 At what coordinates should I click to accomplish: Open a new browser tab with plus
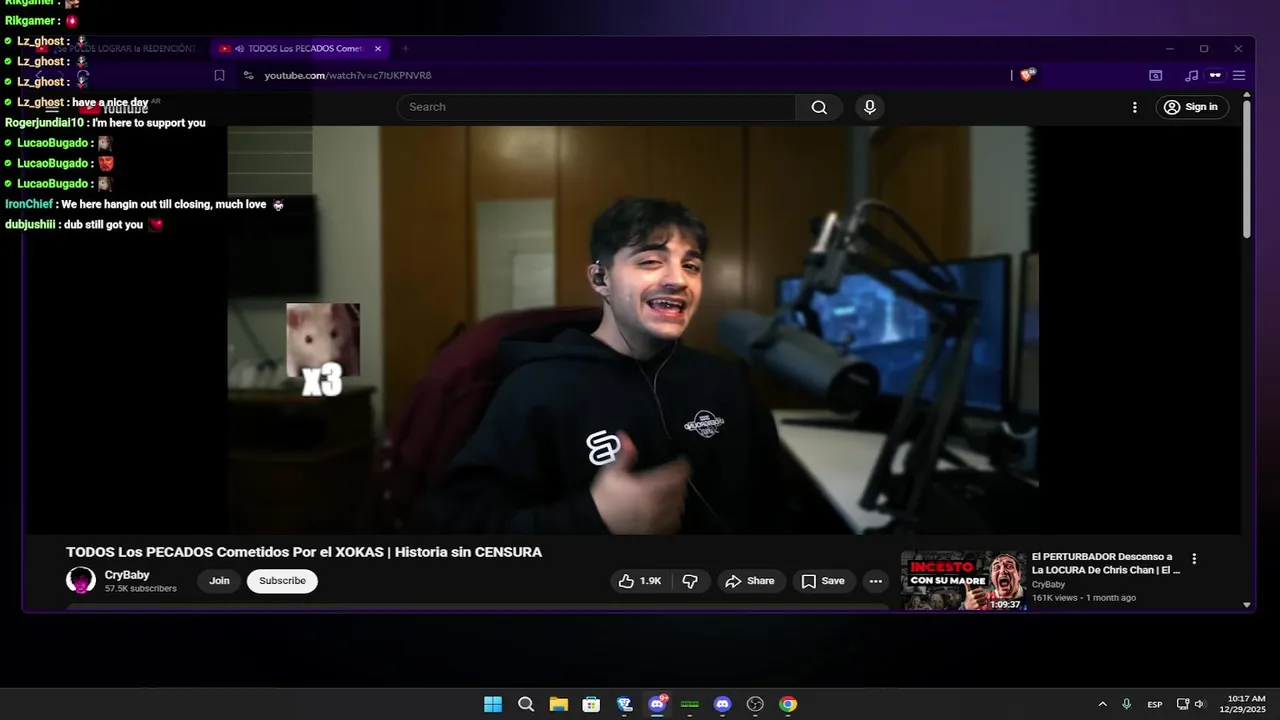(x=405, y=48)
